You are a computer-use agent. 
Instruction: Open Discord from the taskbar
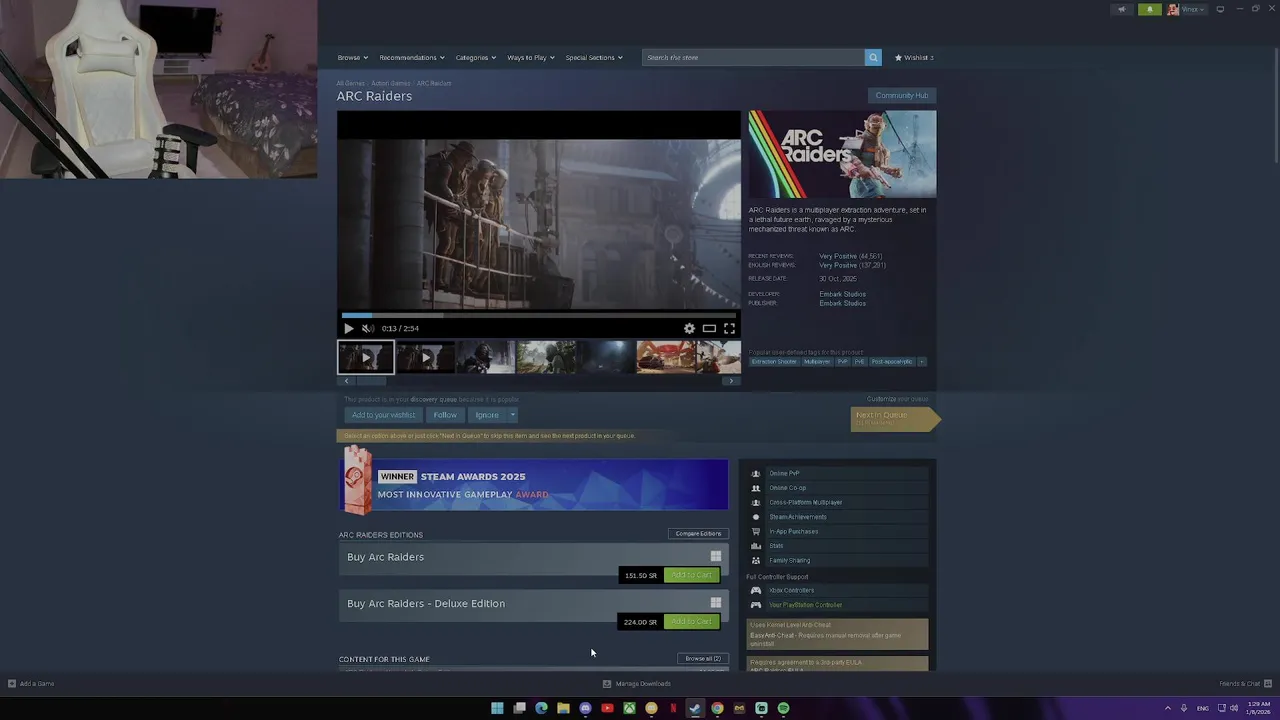(585, 708)
